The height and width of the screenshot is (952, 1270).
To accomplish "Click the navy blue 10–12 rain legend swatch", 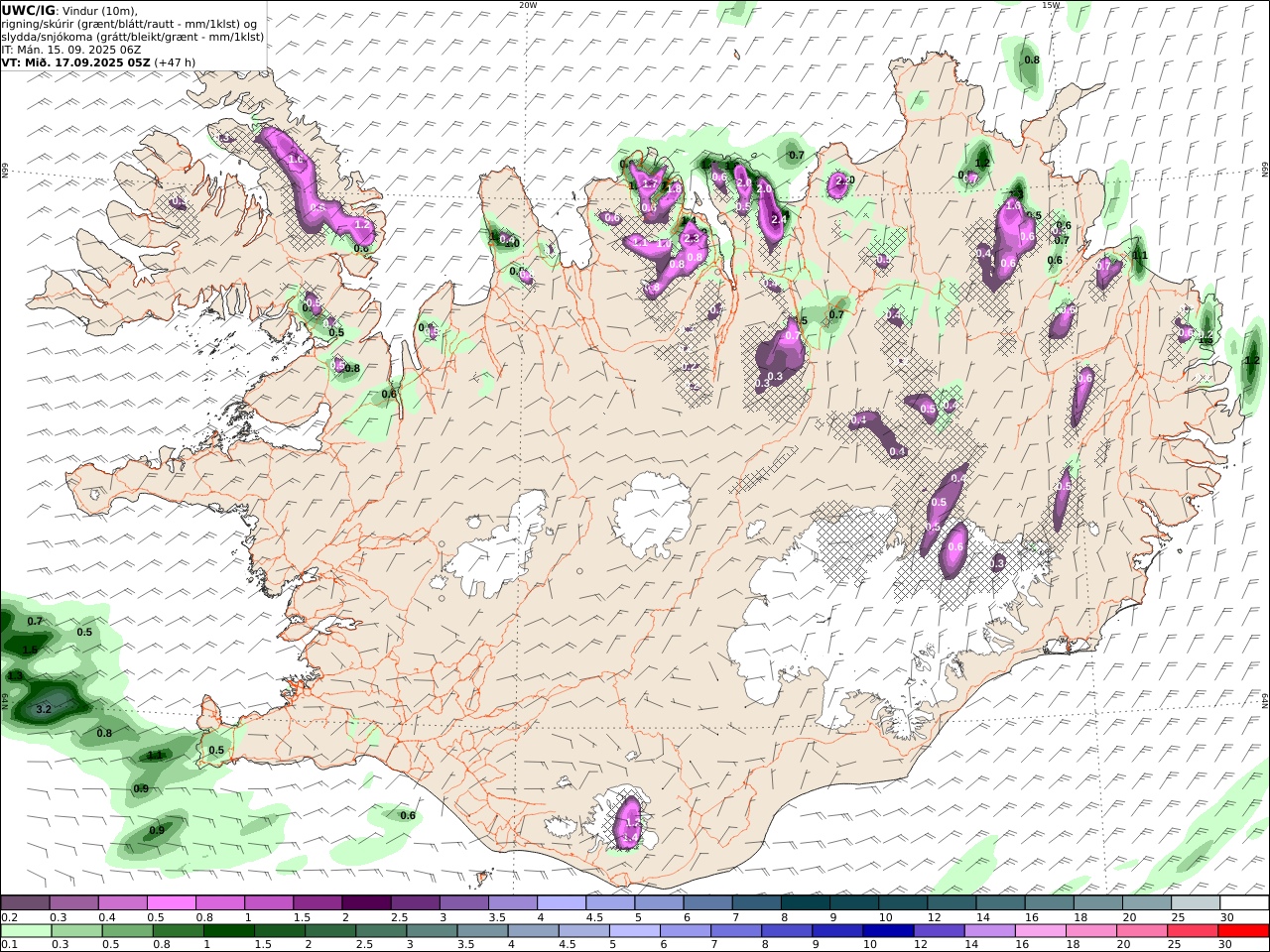I will click(x=888, y=931).
